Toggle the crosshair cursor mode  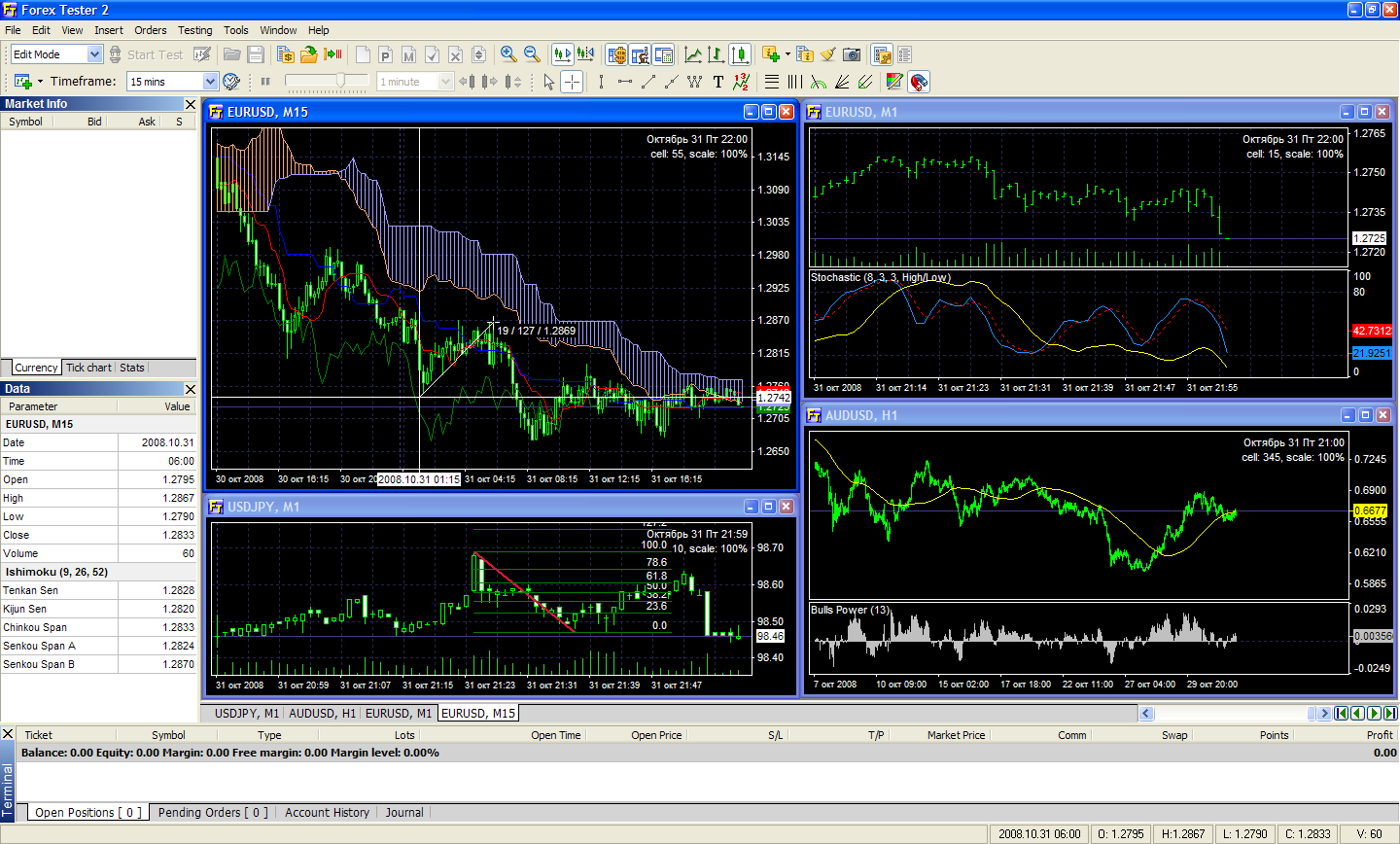point(572,82)
